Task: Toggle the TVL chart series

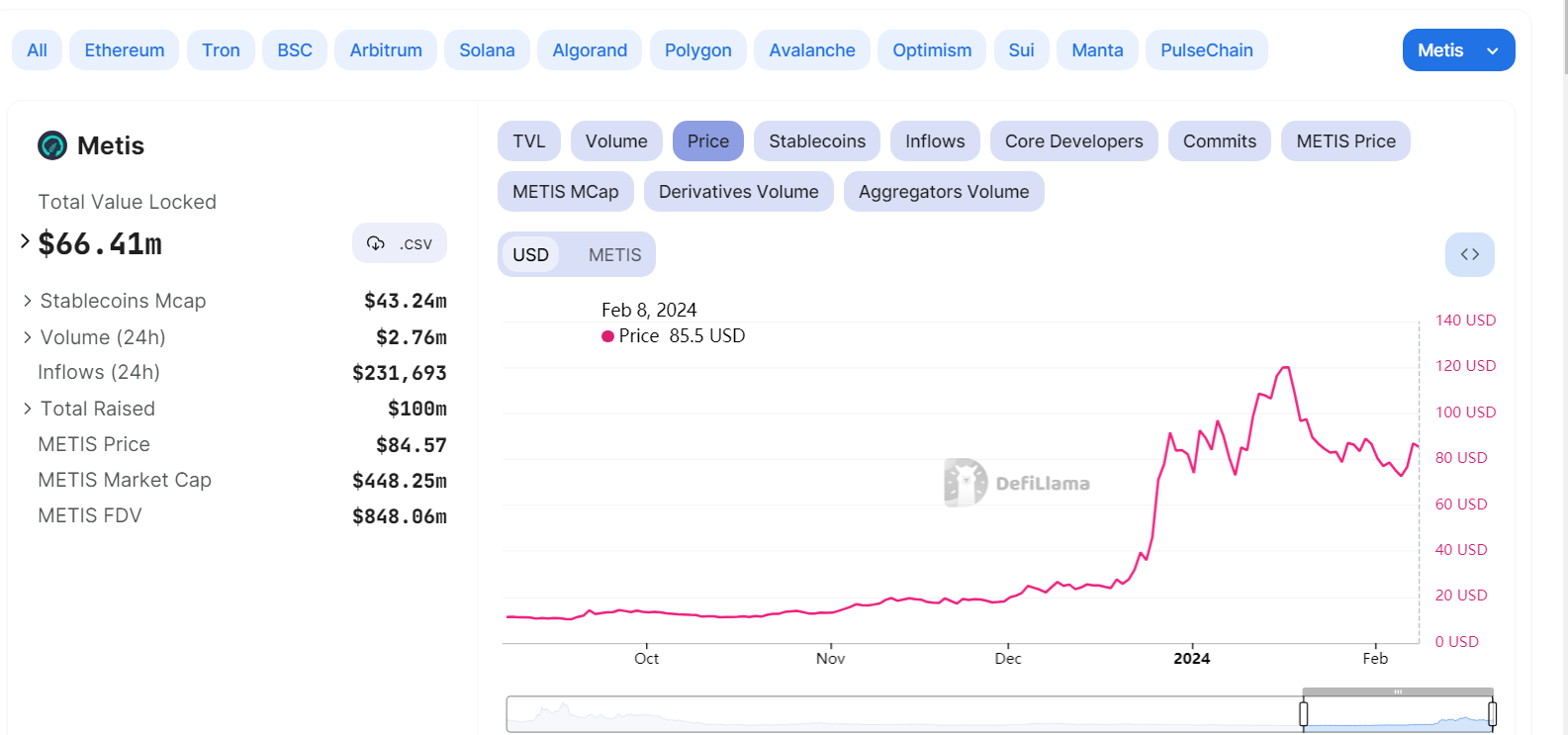Action: click(529, 141)
